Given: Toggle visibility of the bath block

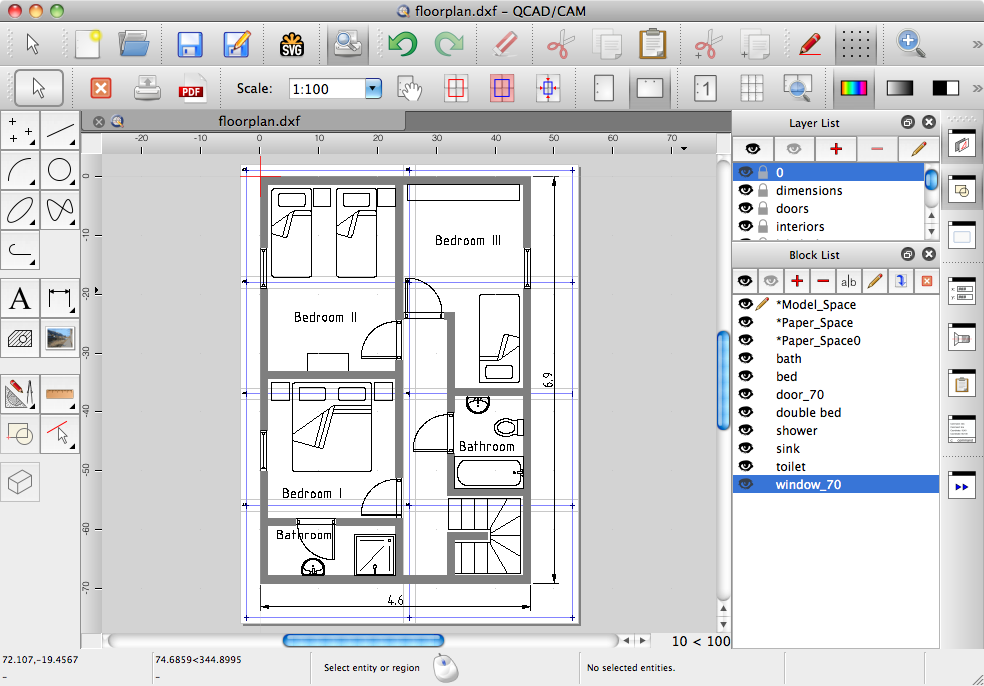Looking at the screenshot, I should coord(745,358).
